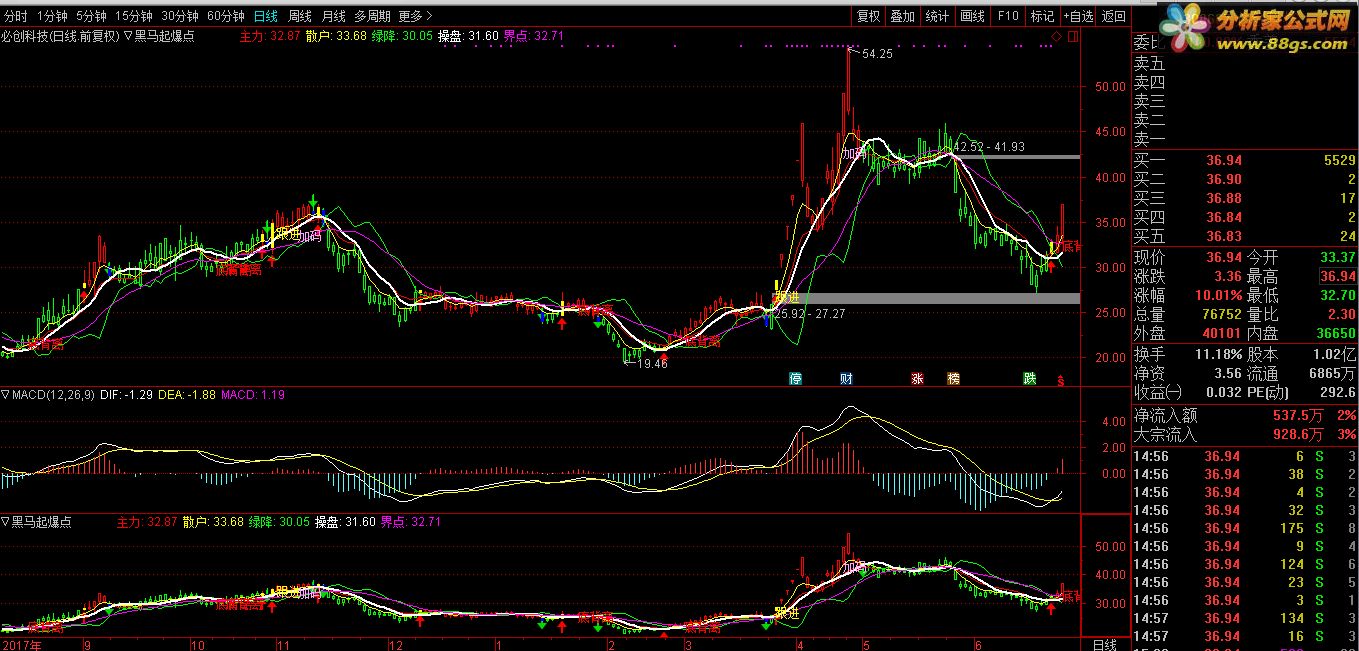Switch to the 月线 monthly chart
Image resolution: width=1359 pixels, height=651 pixels.
click(x=333, y=16)
